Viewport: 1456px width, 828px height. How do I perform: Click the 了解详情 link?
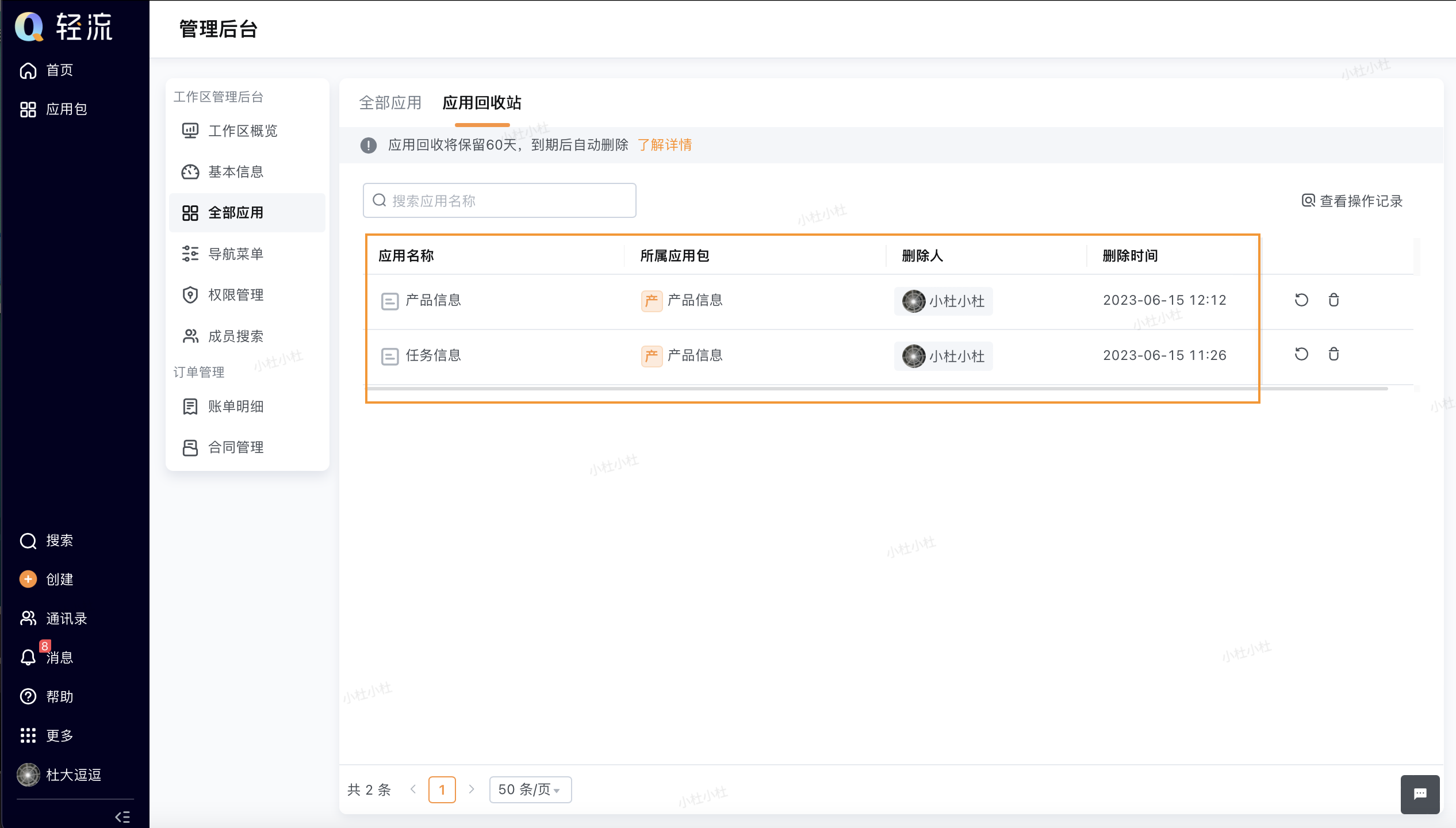tap(665, 145)
